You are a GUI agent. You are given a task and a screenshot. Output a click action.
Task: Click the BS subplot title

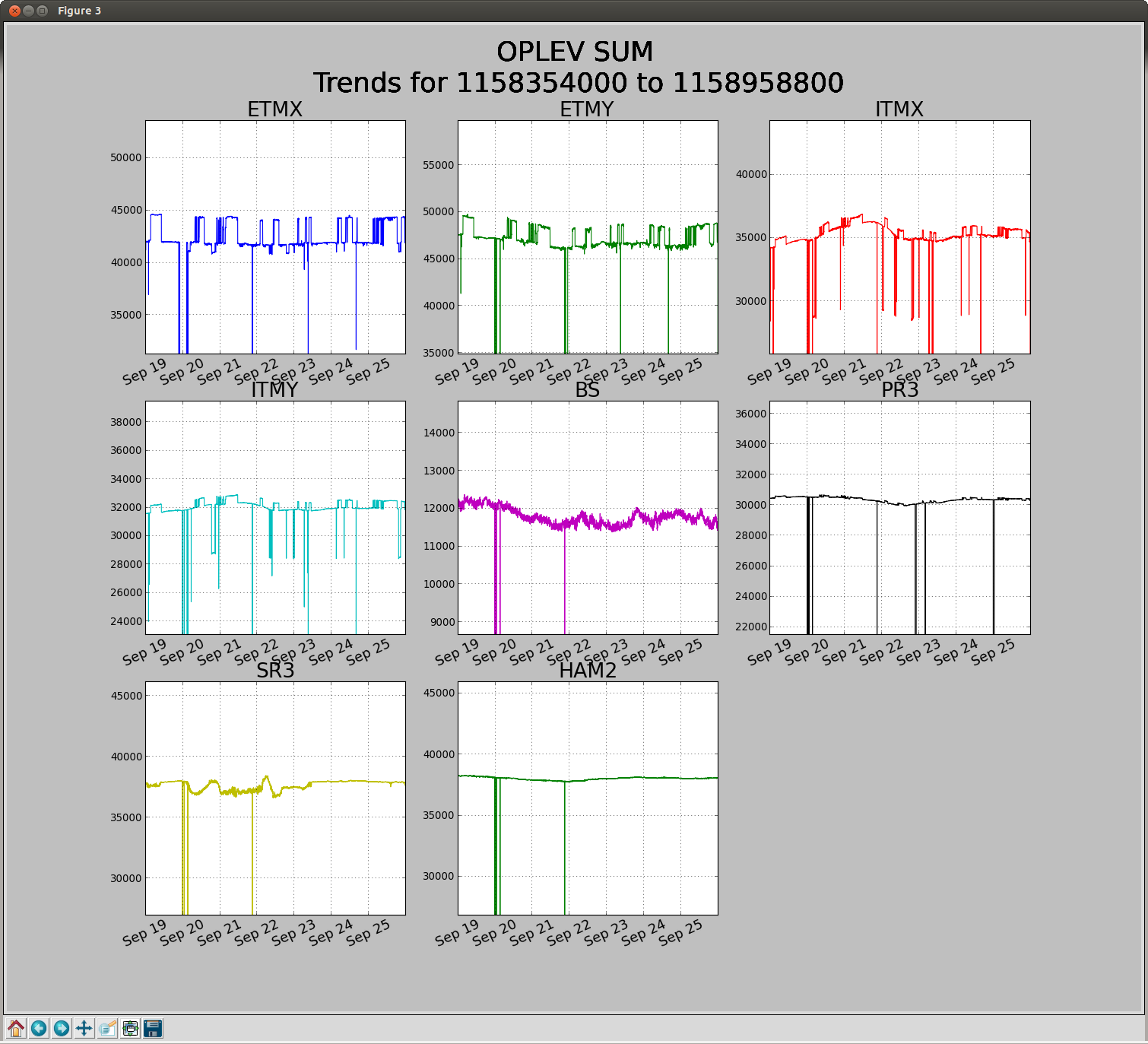(587, 390)
